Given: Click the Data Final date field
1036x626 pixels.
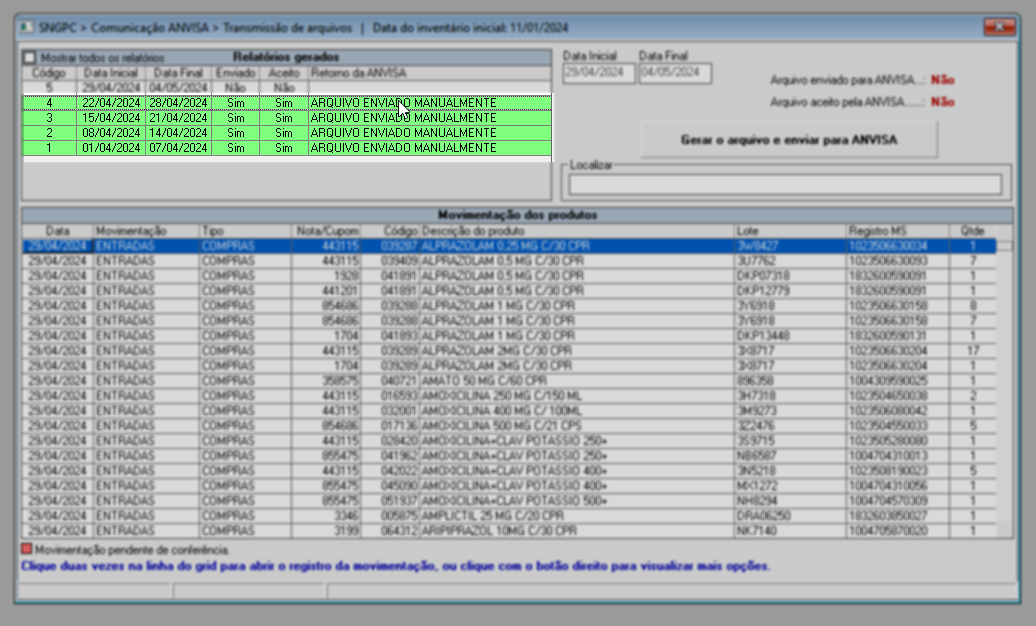Looking at the screenshot, I should pyautogui.click(x=675, y=73).
